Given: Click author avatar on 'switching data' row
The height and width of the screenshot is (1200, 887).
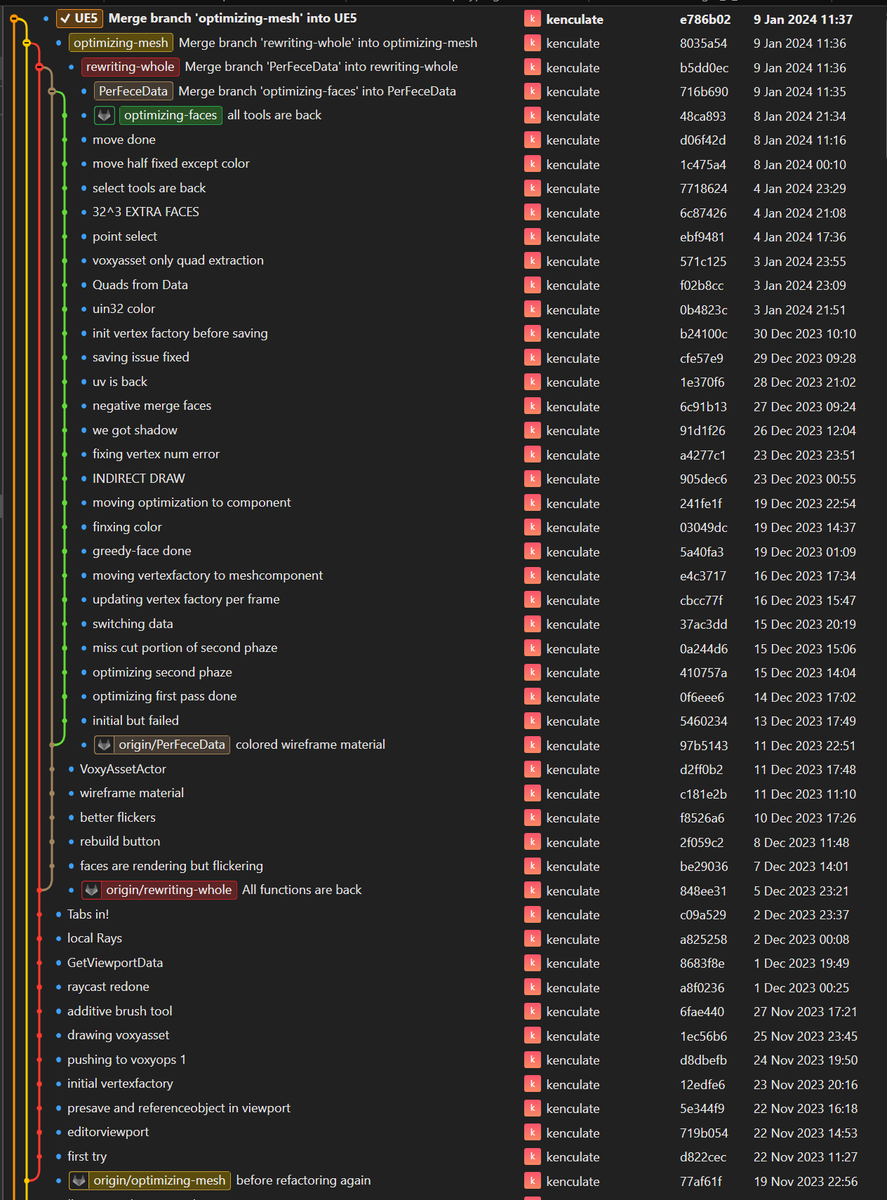Looking at the screenshot, I should coord(532,625).
